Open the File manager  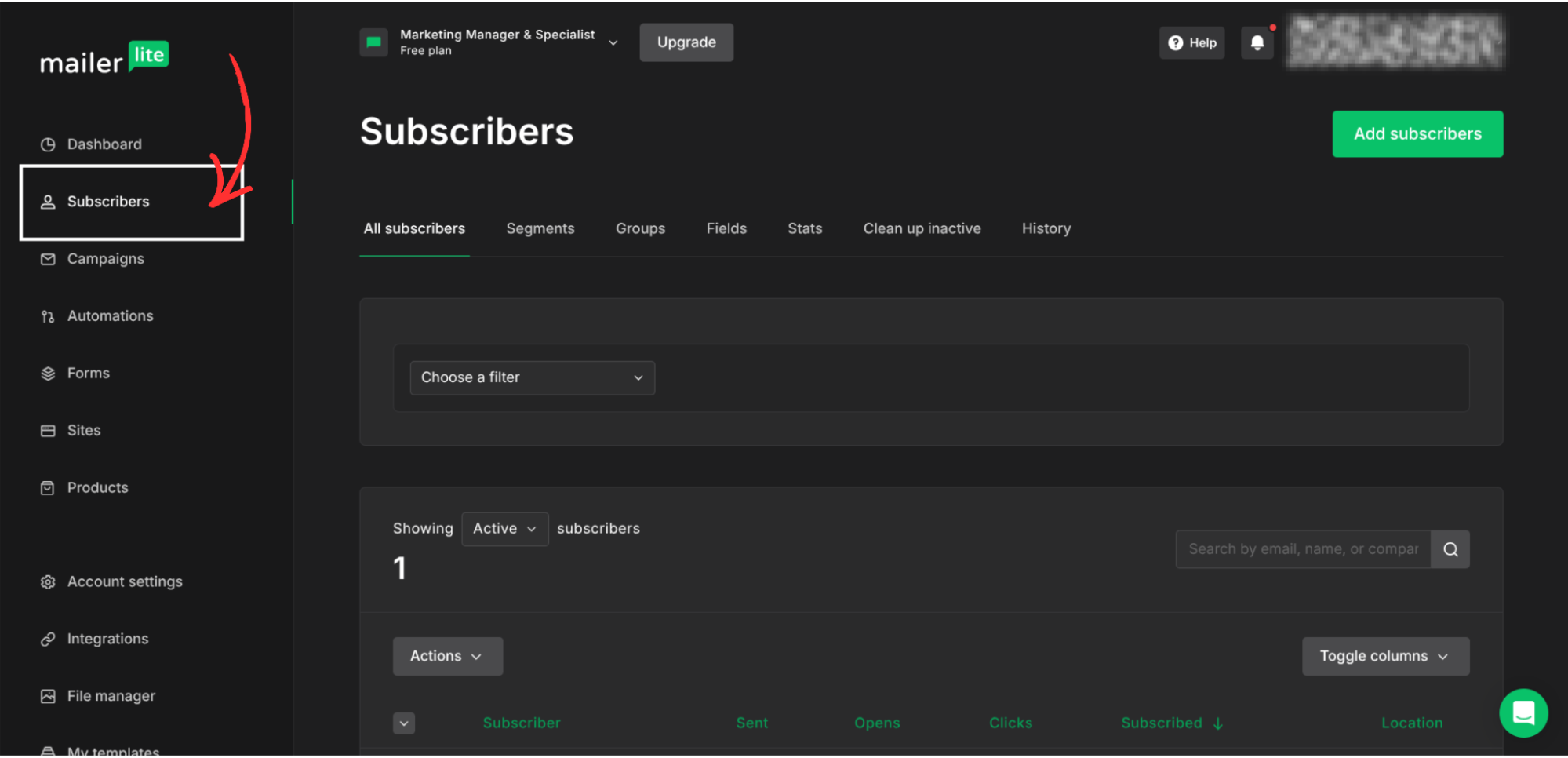111,696
